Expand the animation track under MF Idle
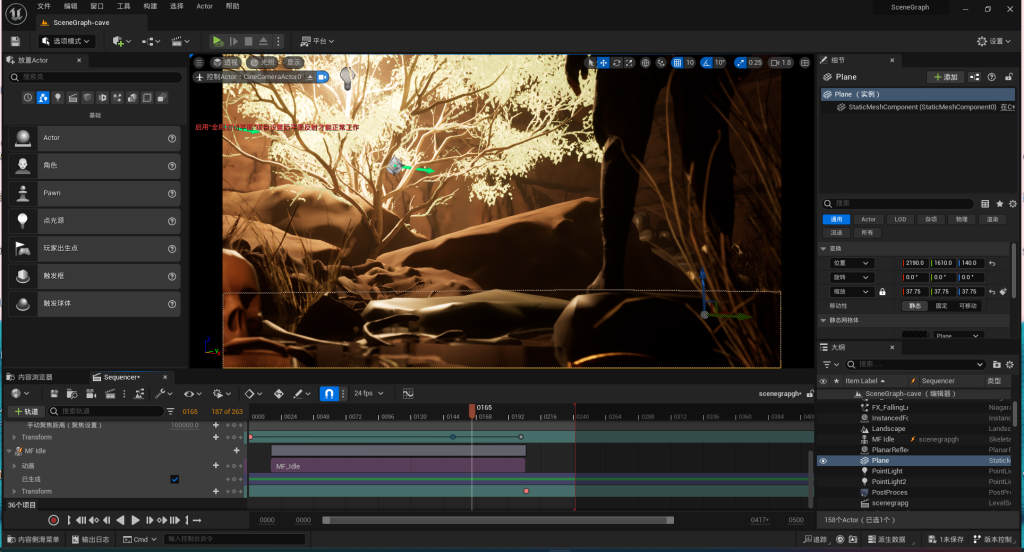 14,466
